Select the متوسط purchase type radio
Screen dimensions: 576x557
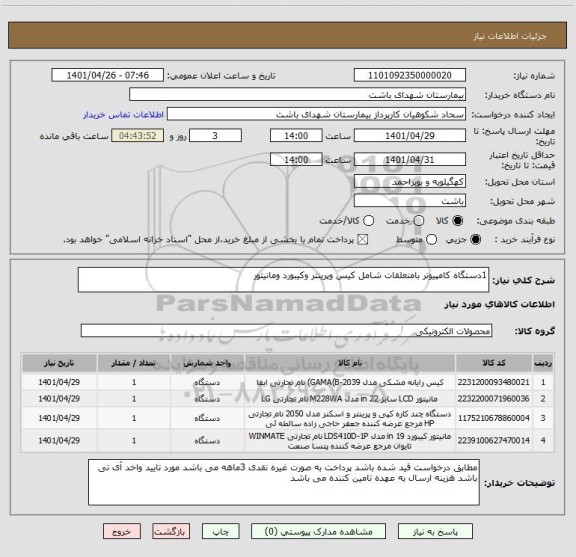point(431,240)
